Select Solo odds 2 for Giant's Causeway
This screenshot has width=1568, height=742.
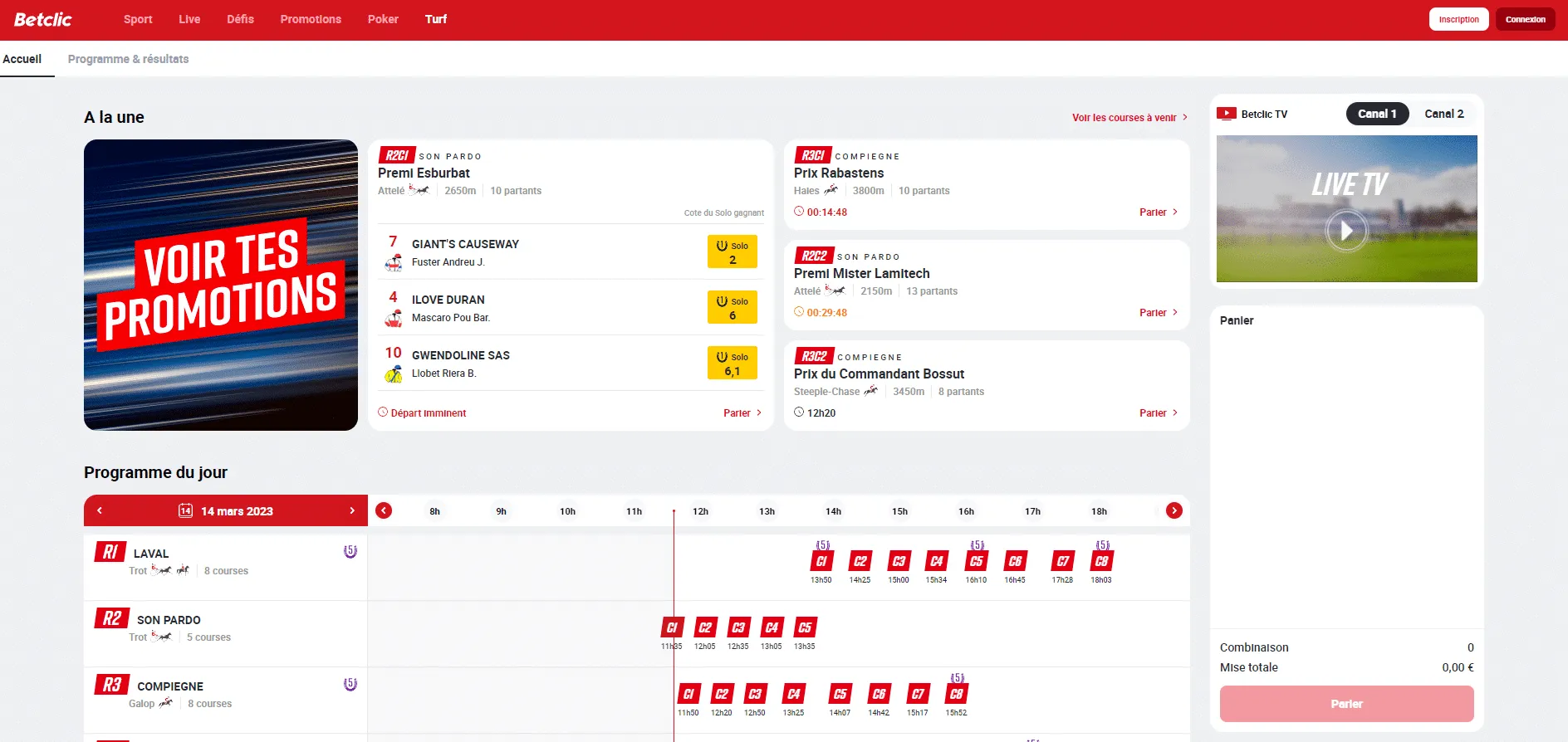[732, 252]
